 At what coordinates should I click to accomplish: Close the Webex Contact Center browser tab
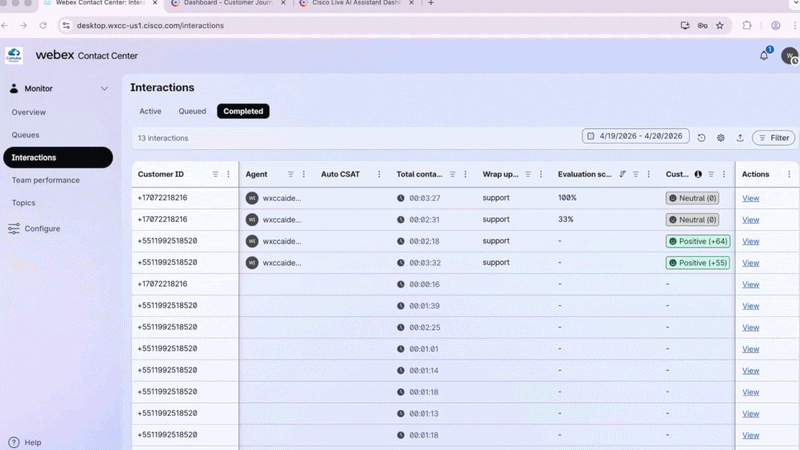tap(155, 3)
